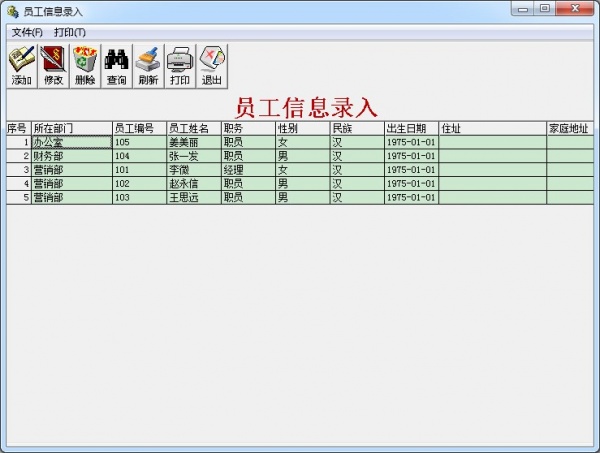Click the 出生日期 column header

pyautogui.click(x=411, y=129)
